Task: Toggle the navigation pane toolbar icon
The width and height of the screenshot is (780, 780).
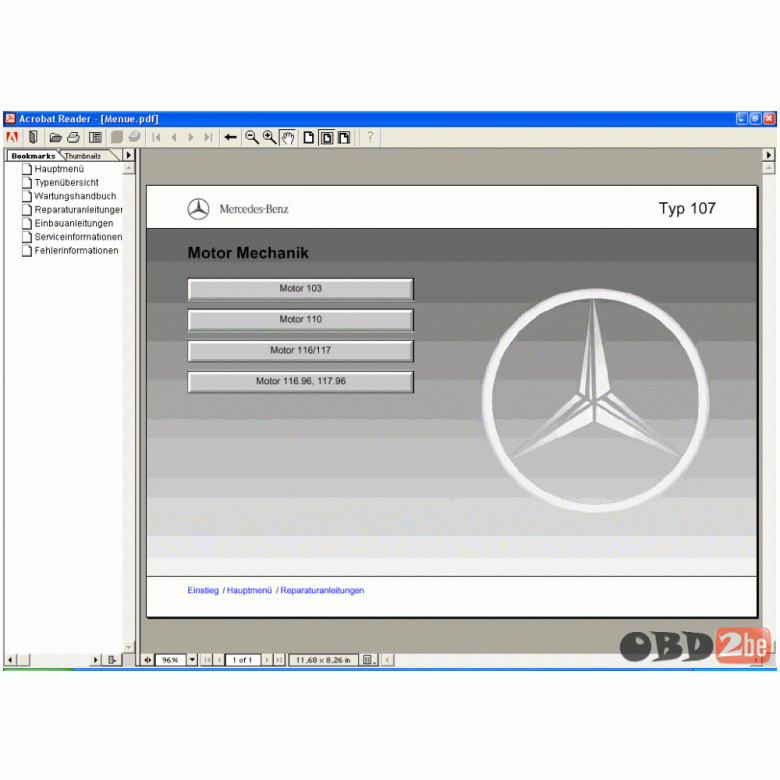Action: [x=95, y=137]
